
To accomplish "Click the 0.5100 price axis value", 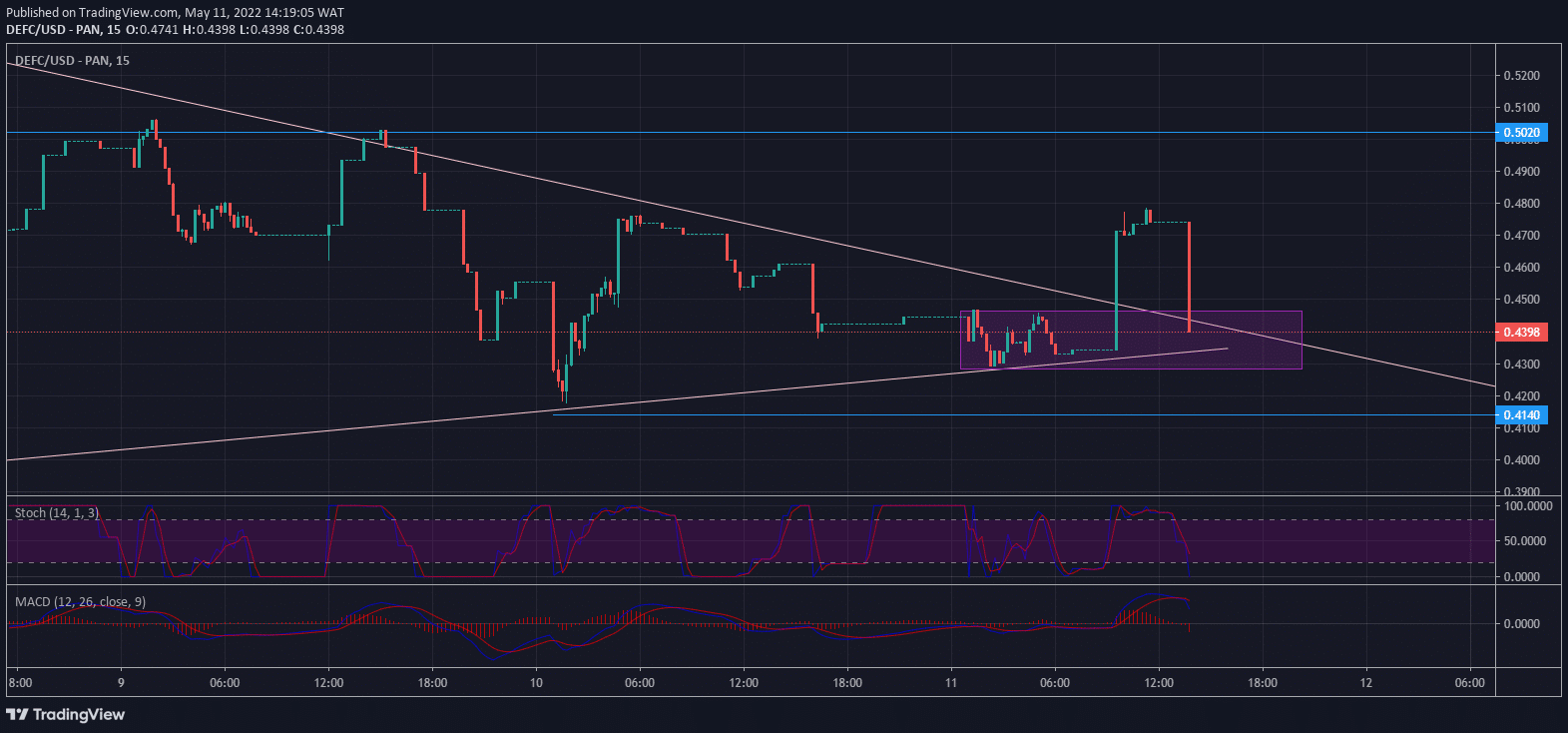I will [1522, 108].
